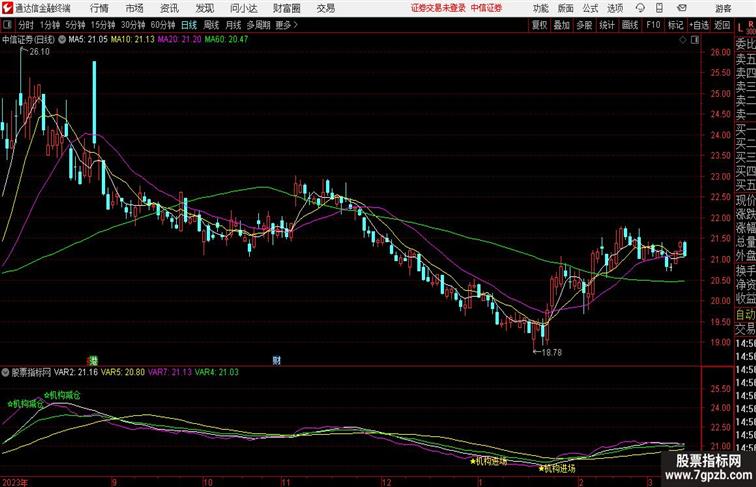
Task: Click the 标记 toolbar button
Action: tap(675, 25)
